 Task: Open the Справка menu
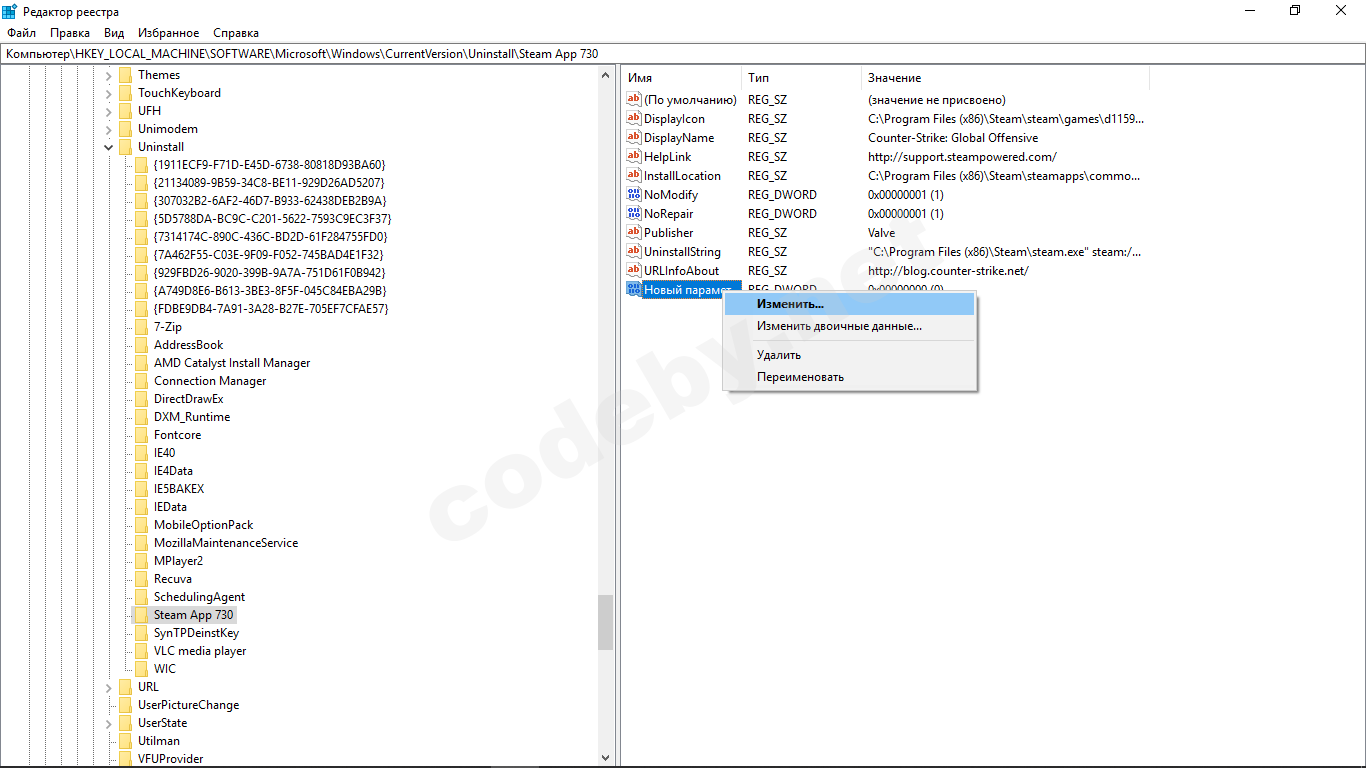coord(236,33)
